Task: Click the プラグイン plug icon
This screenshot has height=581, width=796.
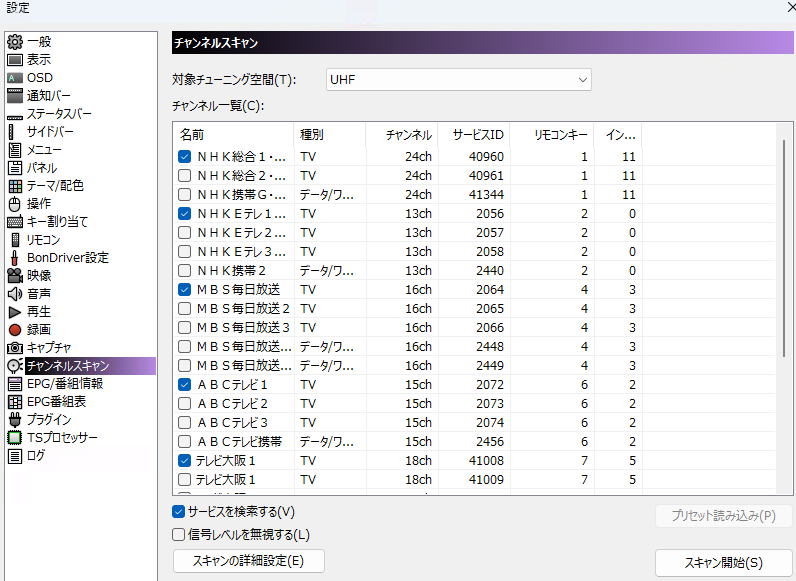Action: click(15, 419)
